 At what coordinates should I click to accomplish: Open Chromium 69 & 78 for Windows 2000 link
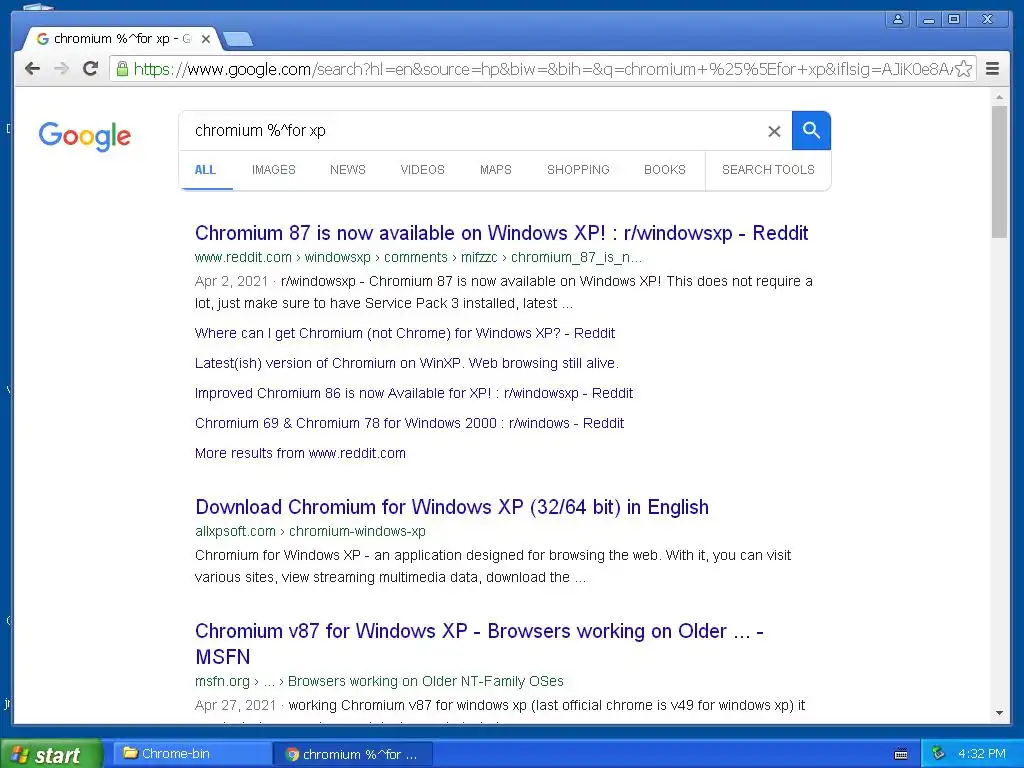pyautogui.click(x=409, y=423)
